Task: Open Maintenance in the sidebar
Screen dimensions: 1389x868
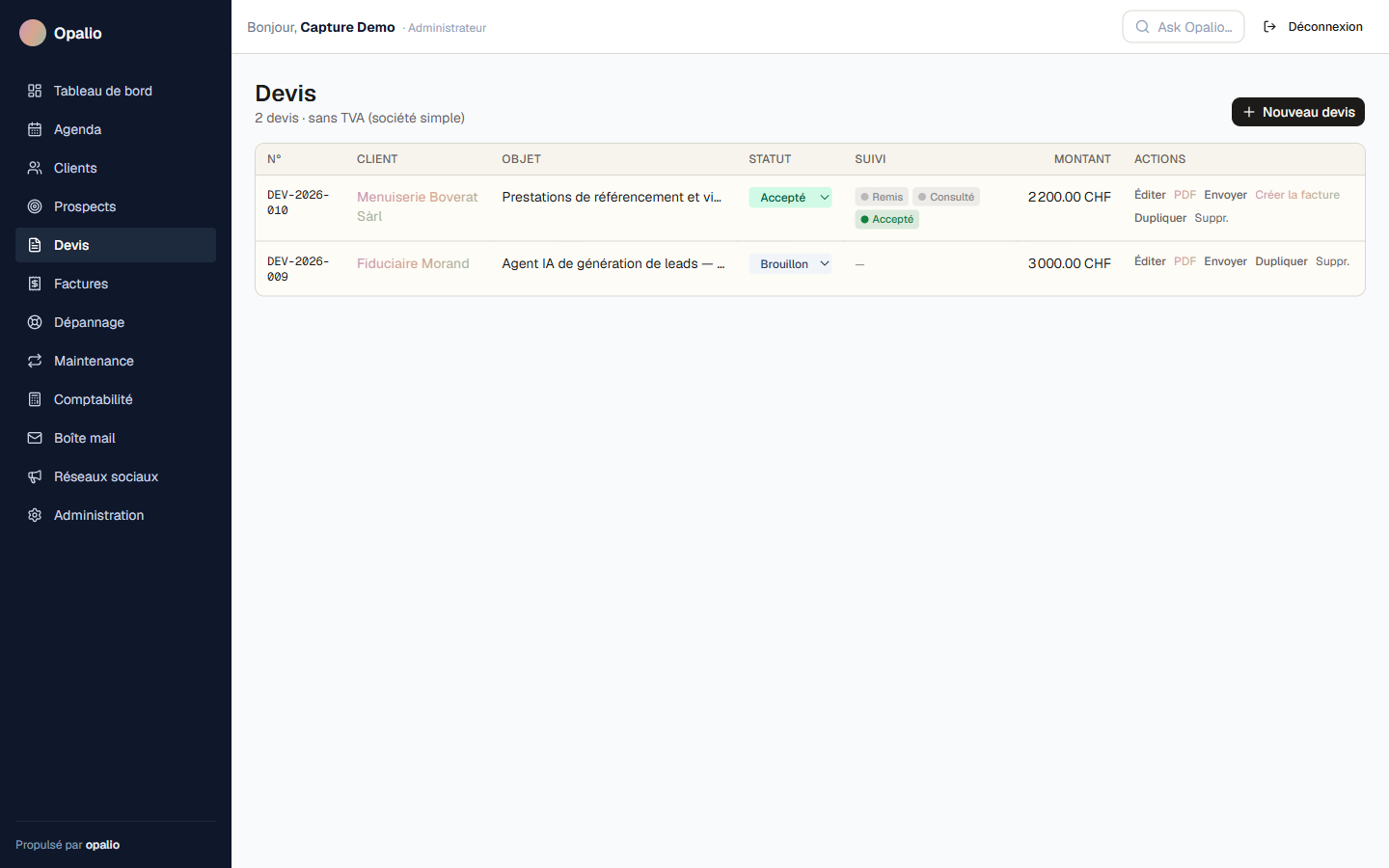Action: [116, 361]
